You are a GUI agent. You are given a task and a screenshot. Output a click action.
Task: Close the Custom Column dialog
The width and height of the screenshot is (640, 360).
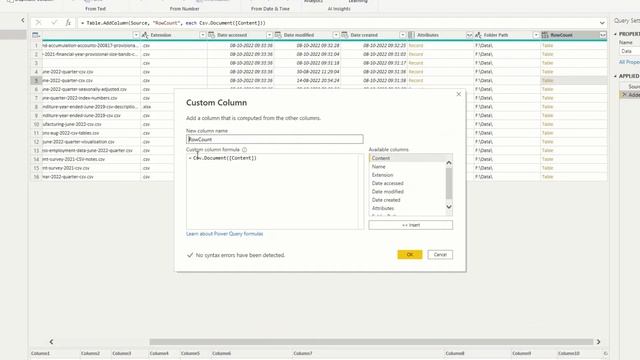(458, 94)
